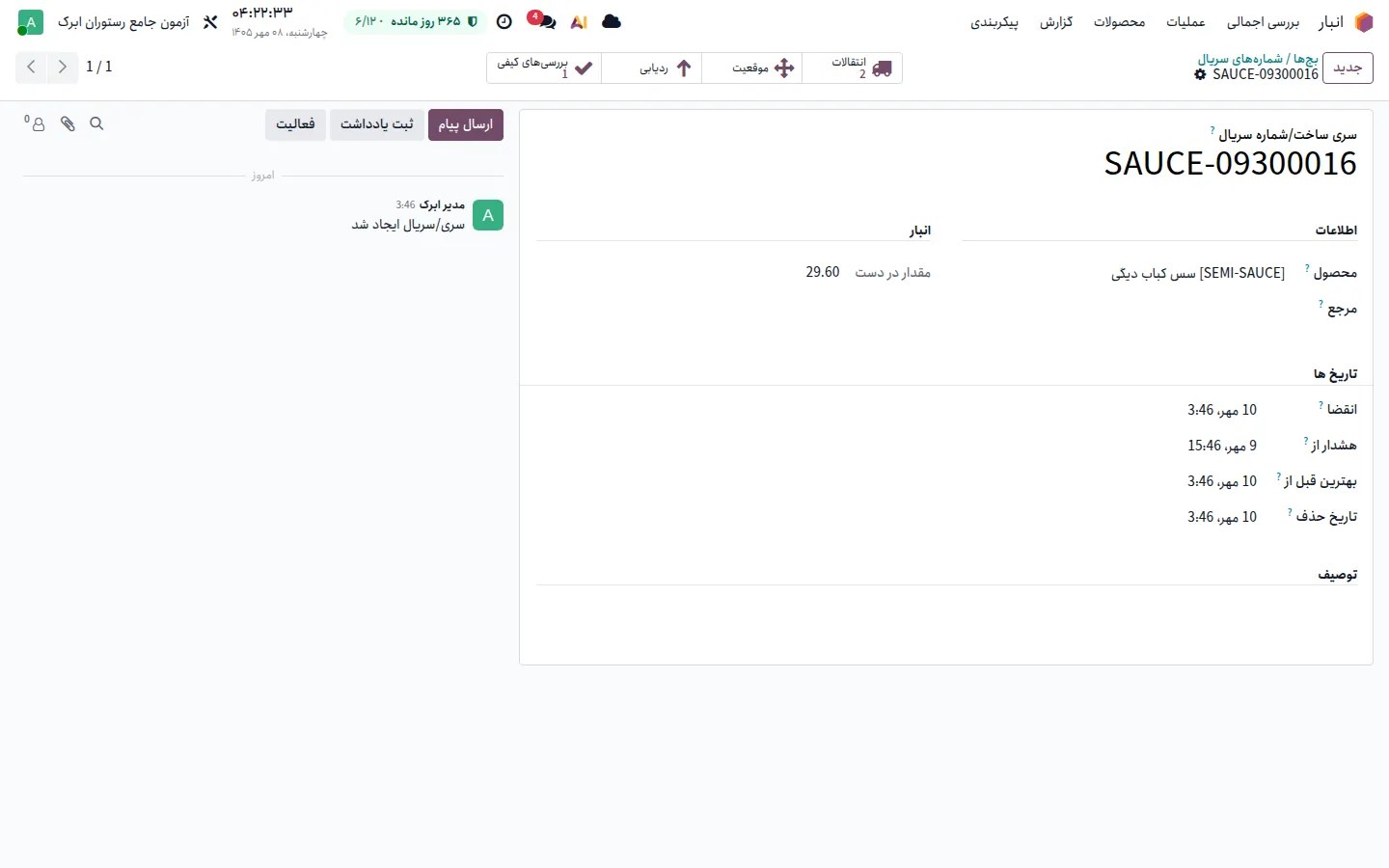Image resolution: width=1389 pixels, height=868 pixels.
Task: Open the بررسی اجمالی menu
Action: [x=1263, y=22]
